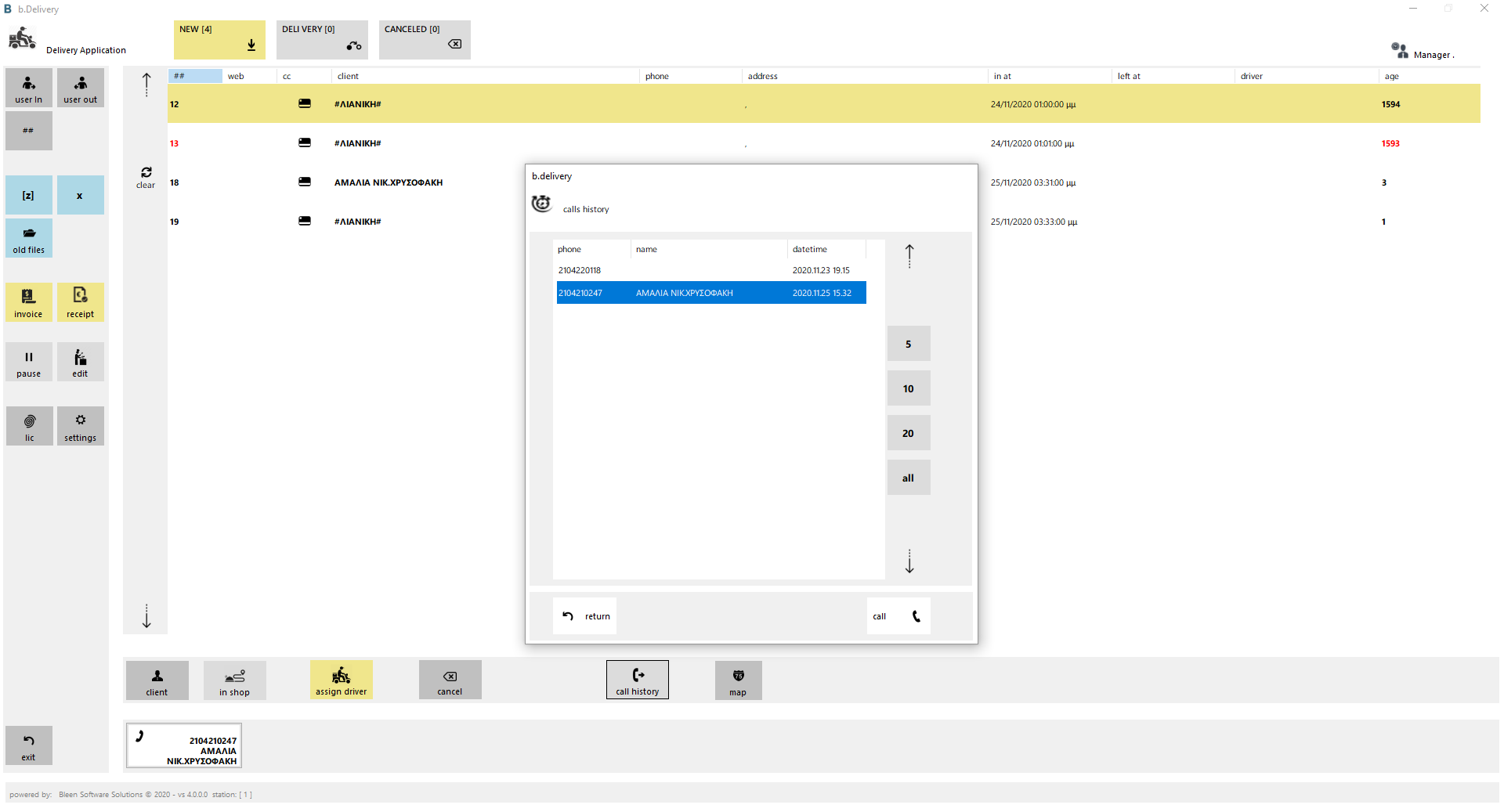The width and height of the screenshot is (1504, 812).
Task: Select call history row 2104220118
Action: point(711,270)
